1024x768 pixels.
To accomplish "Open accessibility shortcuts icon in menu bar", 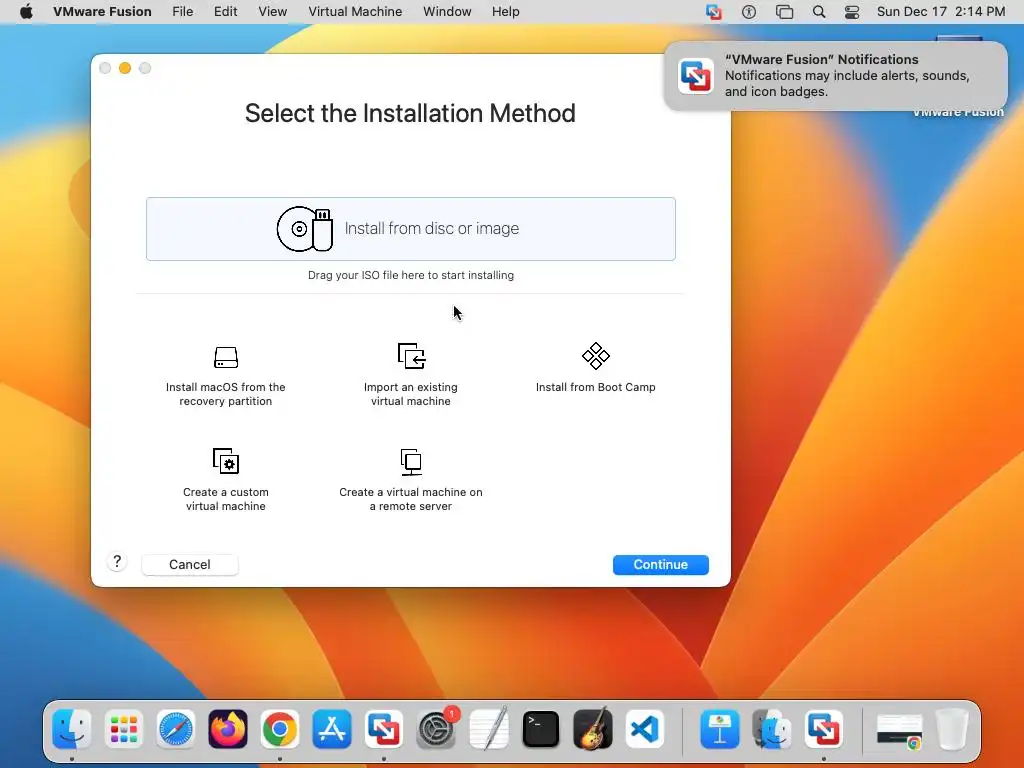I will (749, 12).
